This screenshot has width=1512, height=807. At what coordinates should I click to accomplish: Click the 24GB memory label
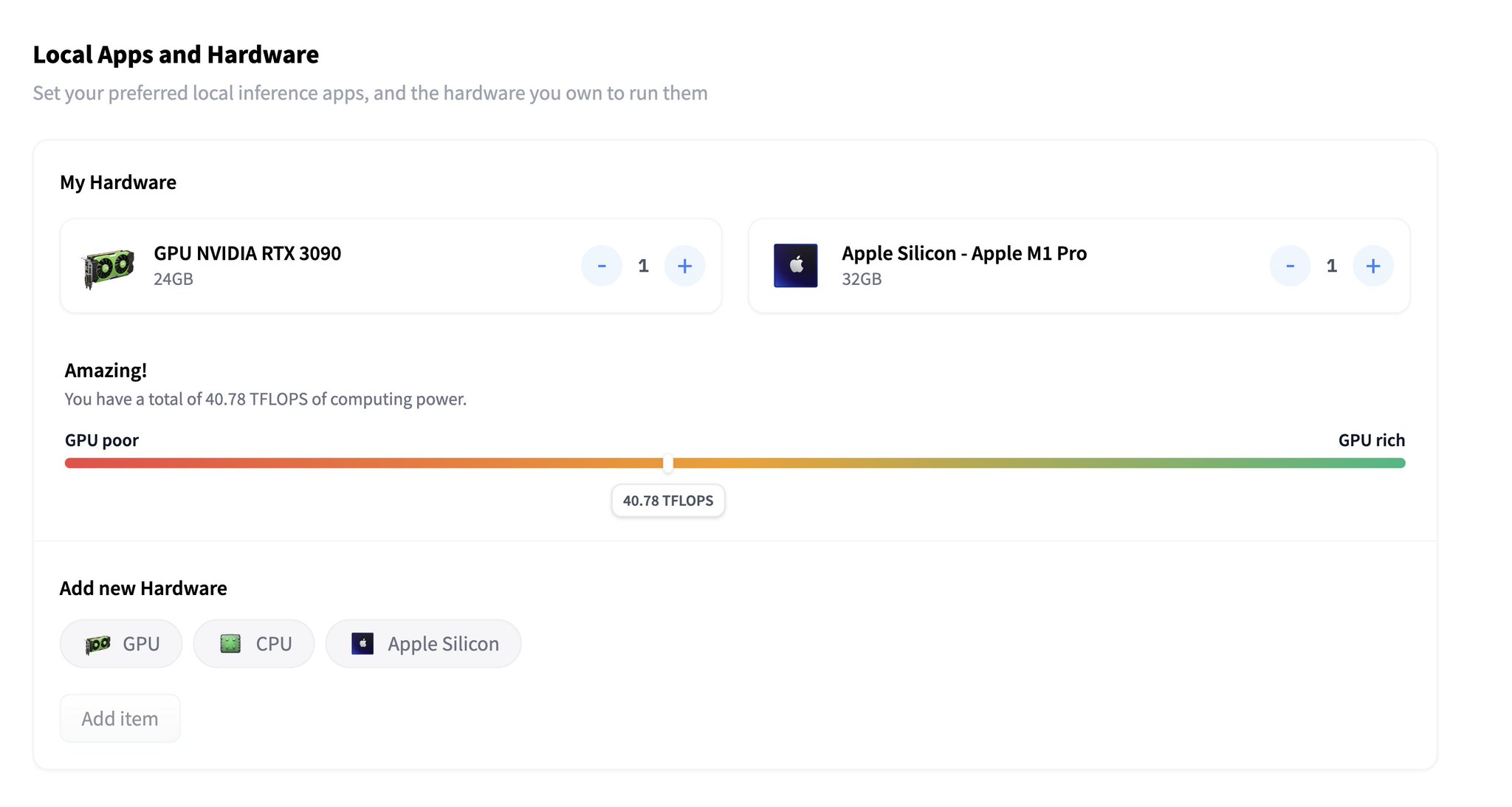173,279
